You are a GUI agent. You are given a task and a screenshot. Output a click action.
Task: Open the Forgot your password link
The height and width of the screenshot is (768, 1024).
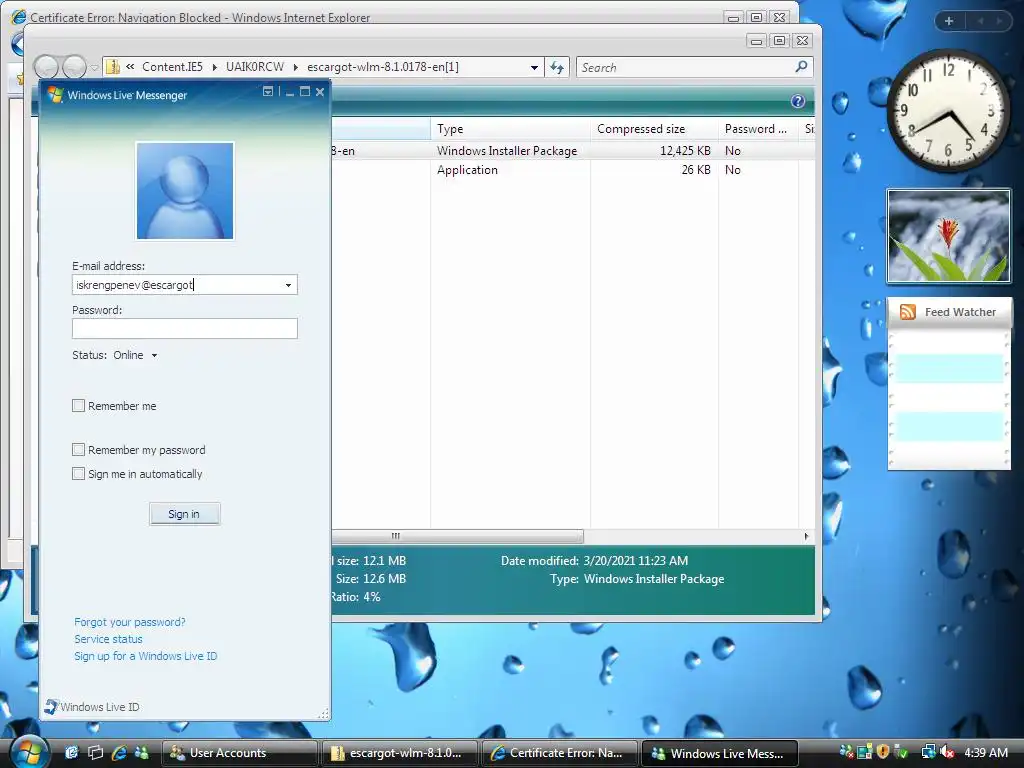click(x=129, y=622)
